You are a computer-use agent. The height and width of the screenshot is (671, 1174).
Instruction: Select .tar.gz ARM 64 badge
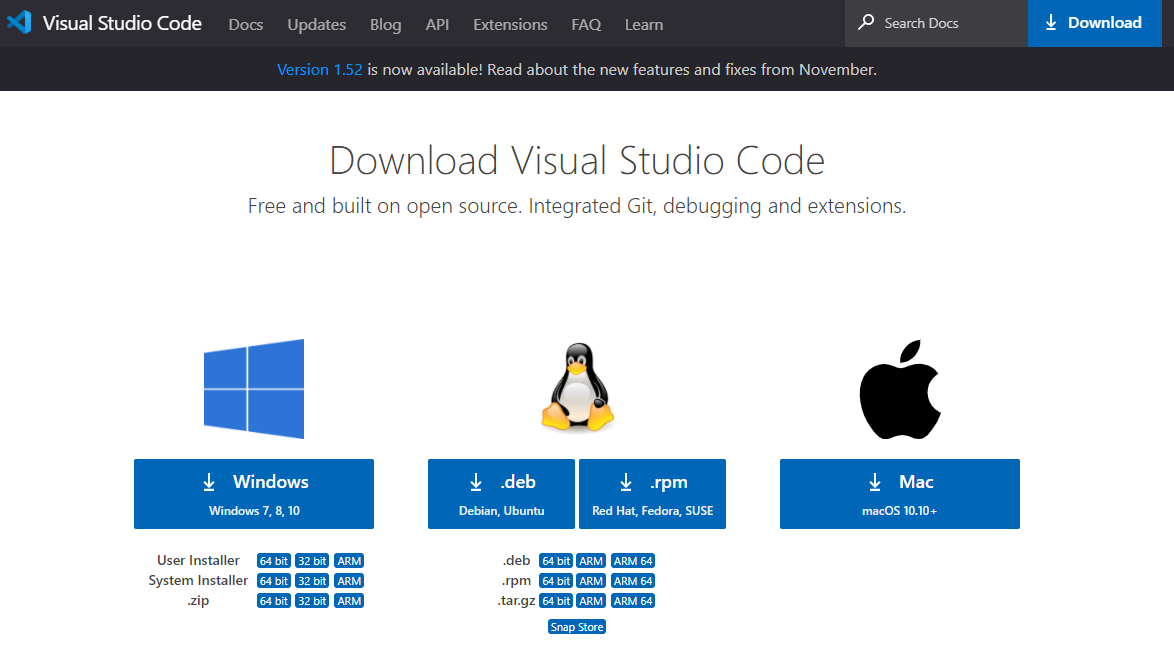coord(633,601)
